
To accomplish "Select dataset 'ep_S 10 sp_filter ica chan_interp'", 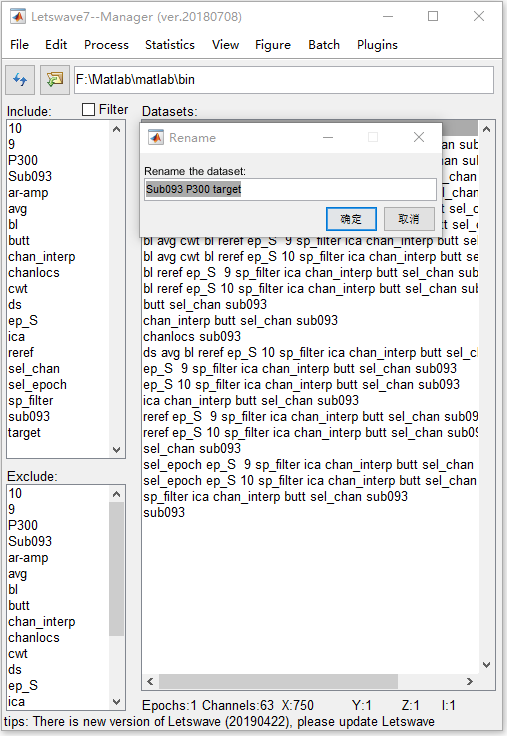I will [301, 384].
